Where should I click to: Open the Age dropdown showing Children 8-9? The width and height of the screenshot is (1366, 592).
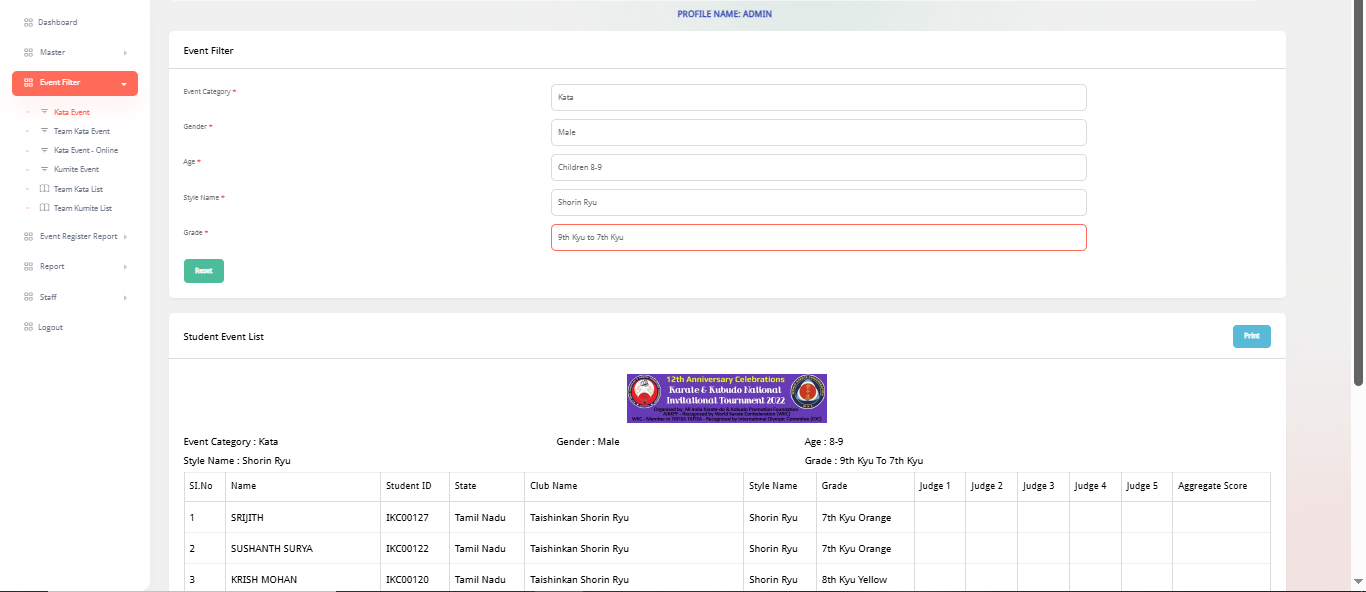click(x=818, y=167)
